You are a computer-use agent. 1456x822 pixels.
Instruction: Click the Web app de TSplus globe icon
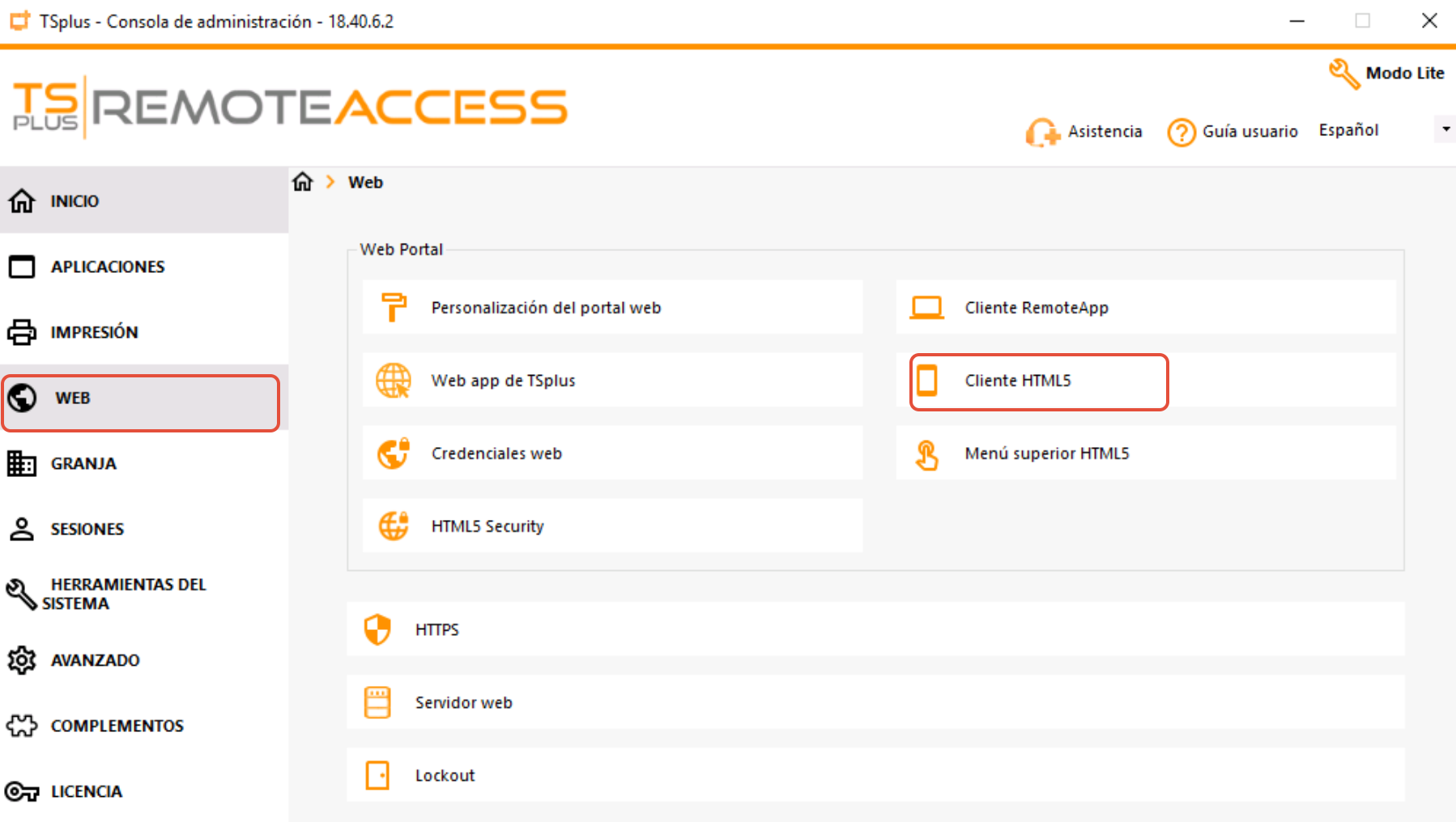point(394,380)
